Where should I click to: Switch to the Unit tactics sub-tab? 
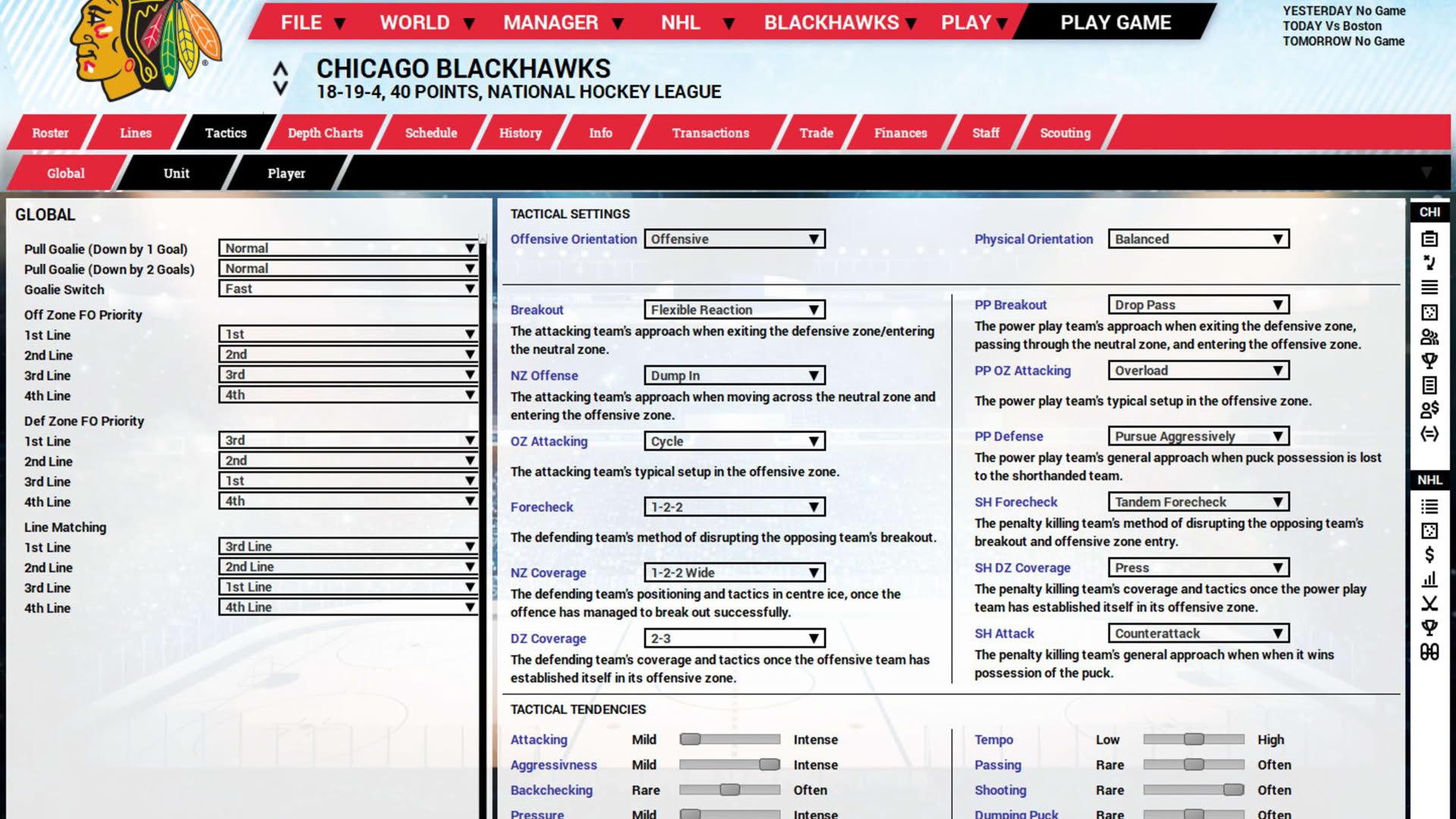tap(177, 173)
